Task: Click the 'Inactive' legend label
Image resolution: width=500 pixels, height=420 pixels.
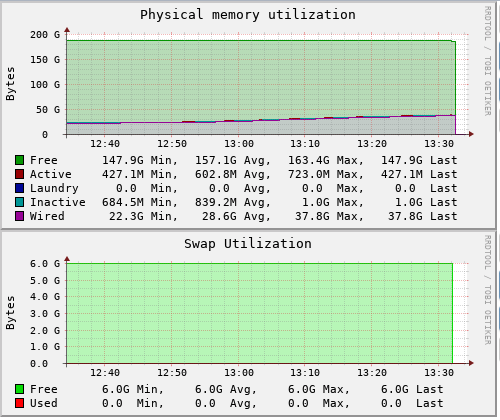Action: (58, 202)
